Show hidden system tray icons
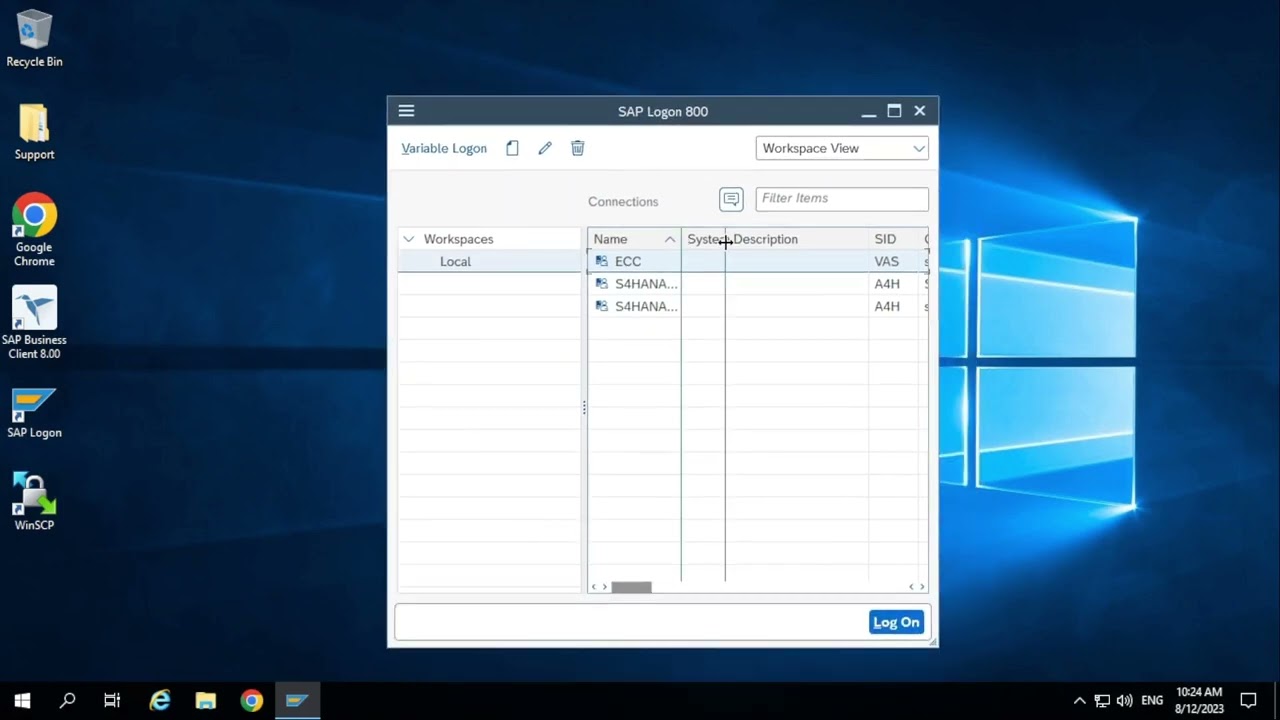The image size is (1280, 720). pos(1079,701)
